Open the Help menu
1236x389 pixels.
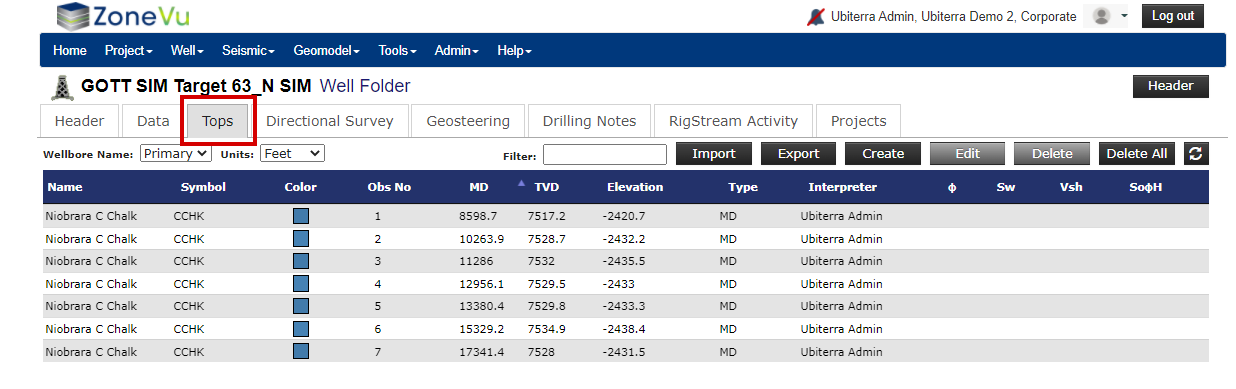click(x=514, y=50)
